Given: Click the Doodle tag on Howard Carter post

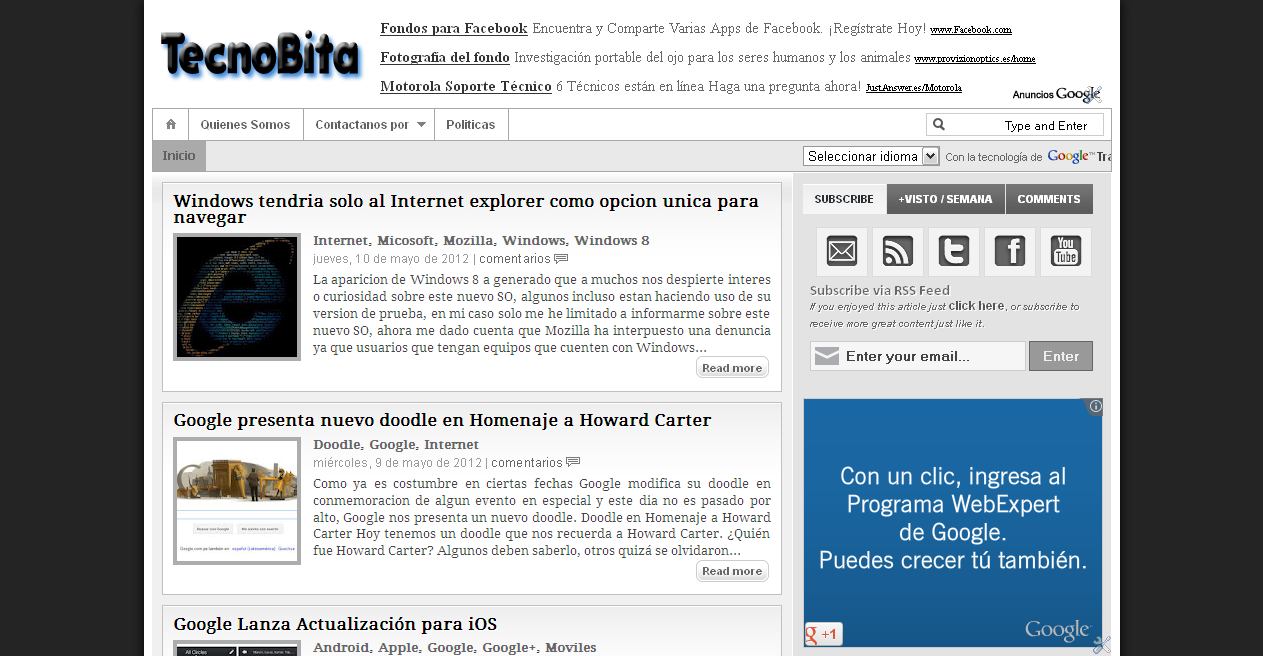Looking at the screenshot, I should pyautogui.click(x=337, y=444).
